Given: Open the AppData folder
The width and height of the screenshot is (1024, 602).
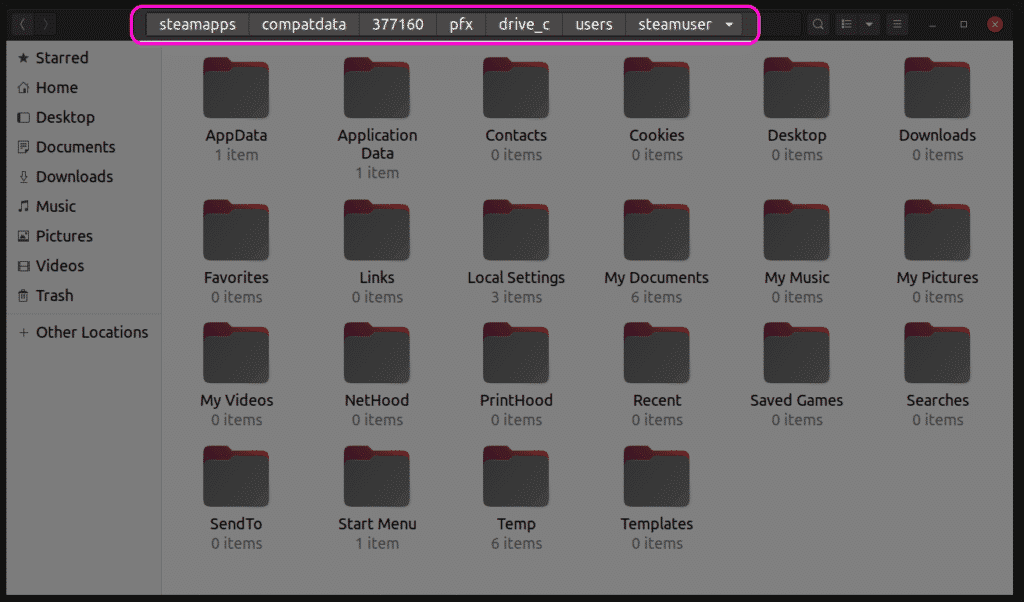Looking at the screenshot, I should click(x=236, y=88).
